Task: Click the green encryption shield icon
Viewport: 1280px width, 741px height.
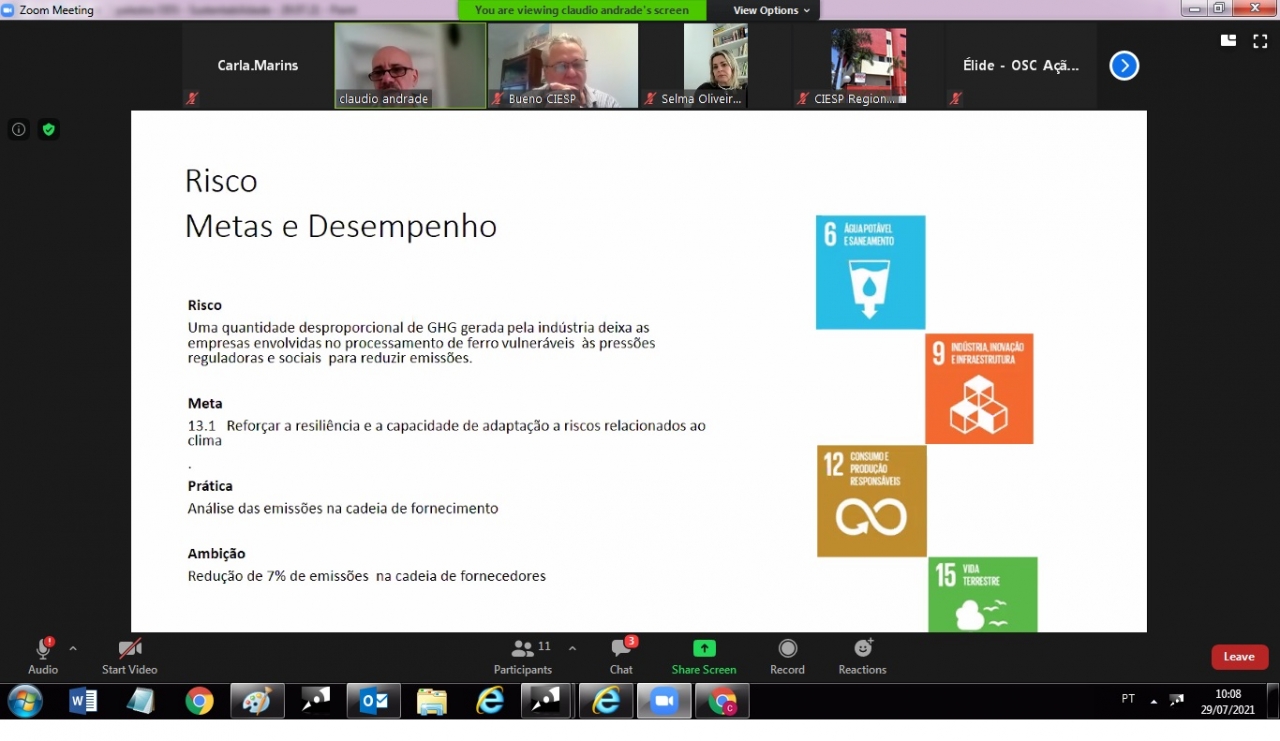Action: (x=48, y=129)
